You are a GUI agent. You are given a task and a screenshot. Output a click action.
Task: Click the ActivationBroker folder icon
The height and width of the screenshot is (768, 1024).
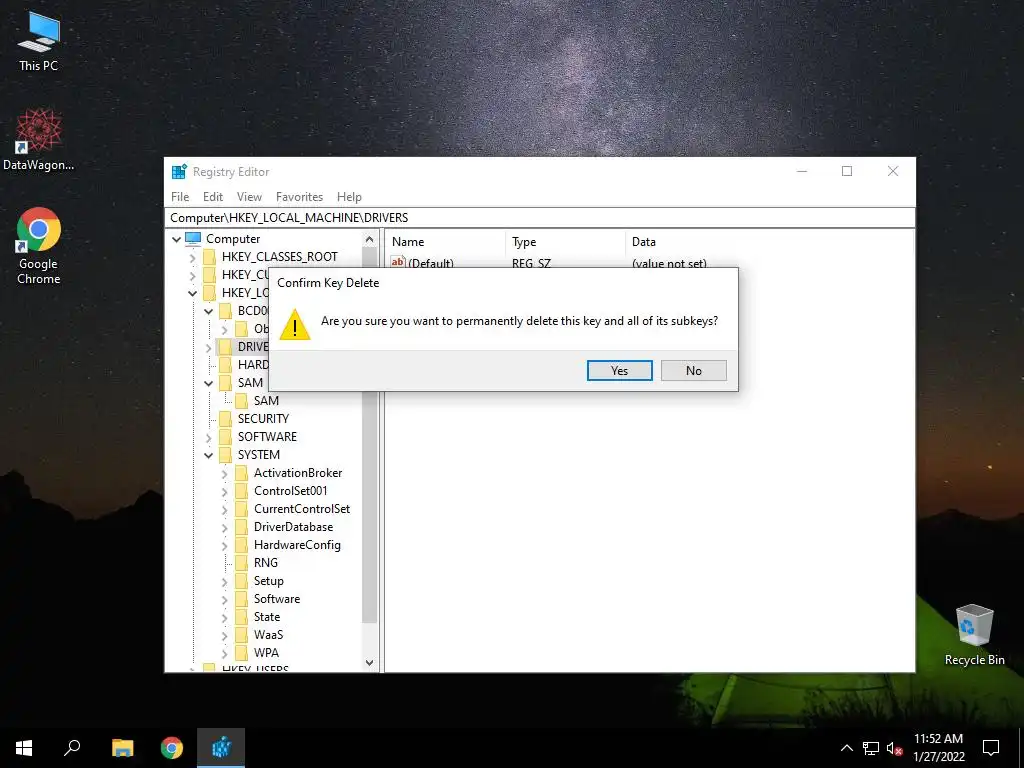tap(242, 473)
